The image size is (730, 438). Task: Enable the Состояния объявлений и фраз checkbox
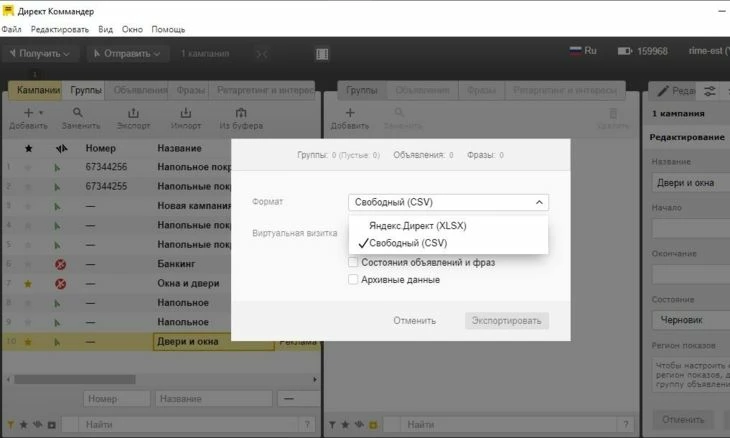[353, 262]
